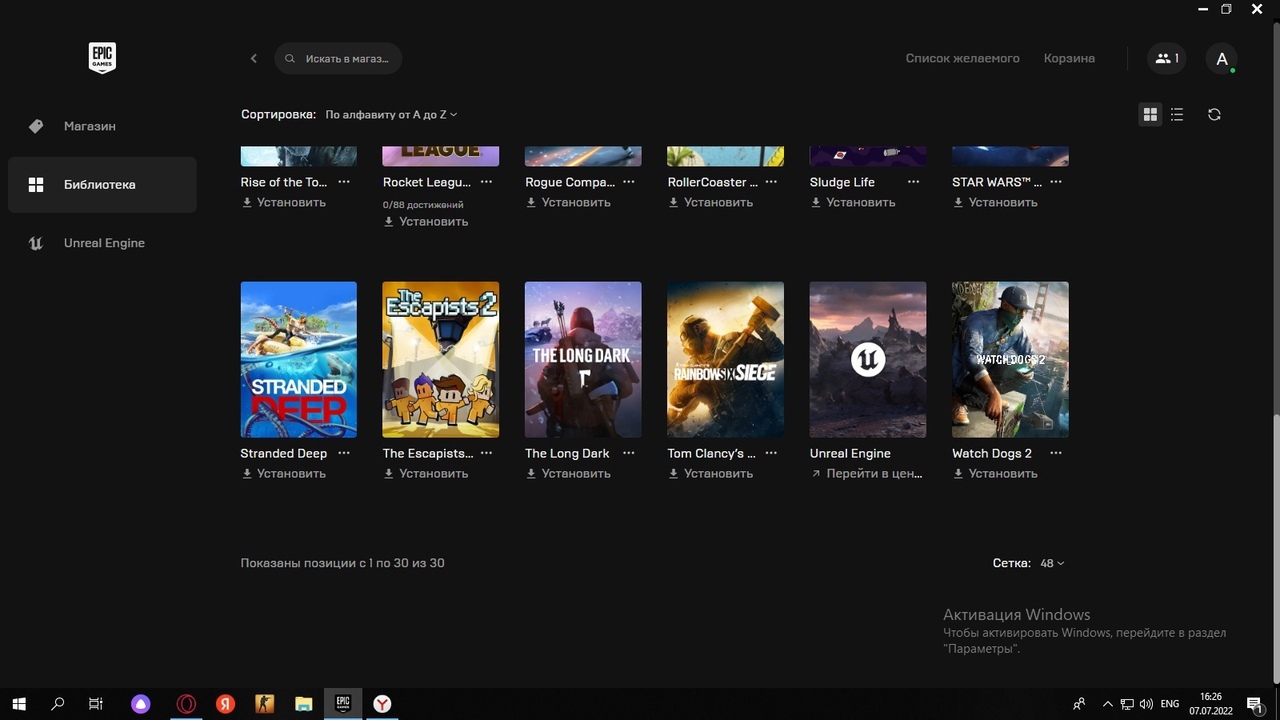Open options menu for The Long Dark
The image size is (1280, 720).
[x=629, y=453]
